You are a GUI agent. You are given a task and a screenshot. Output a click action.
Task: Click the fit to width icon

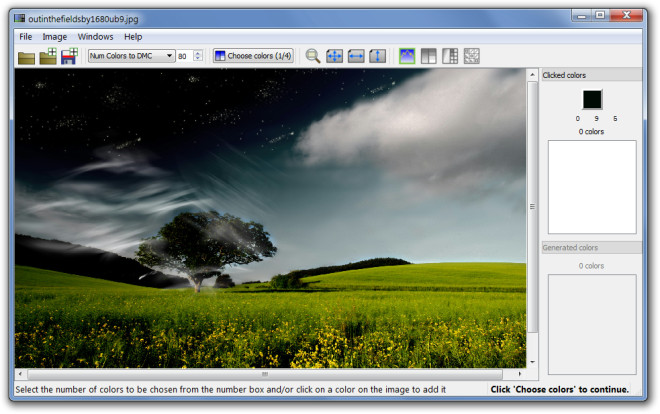coord(356,56)
